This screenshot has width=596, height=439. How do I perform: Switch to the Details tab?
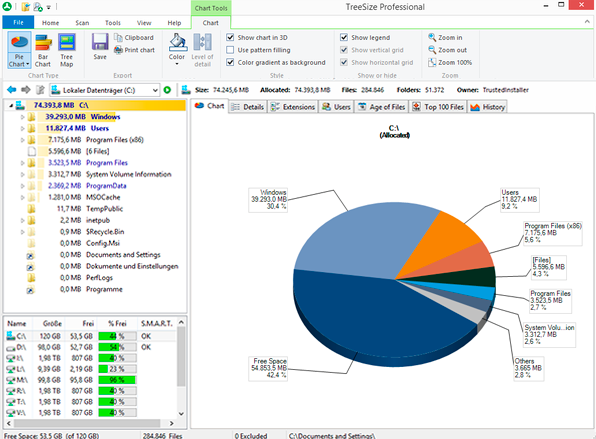click(247, 107)
